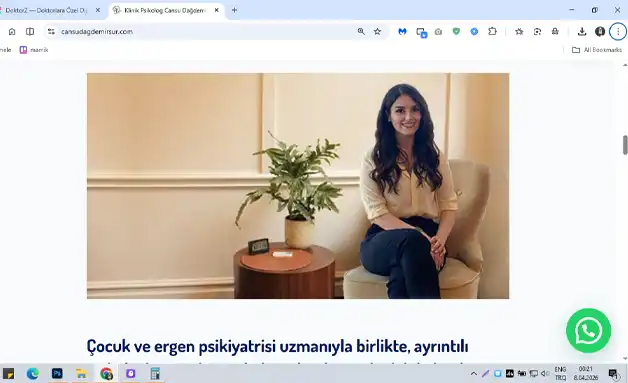View site information icon in address bar
Image resolution: width=628 pixels, height=383 pixels.
(51, 32)
